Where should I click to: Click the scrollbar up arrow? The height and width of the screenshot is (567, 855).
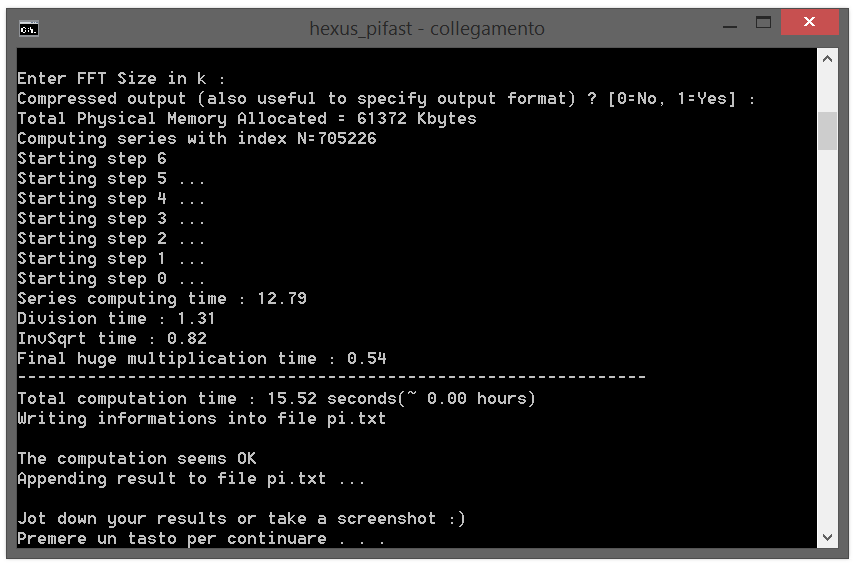[x=827, y=59]
